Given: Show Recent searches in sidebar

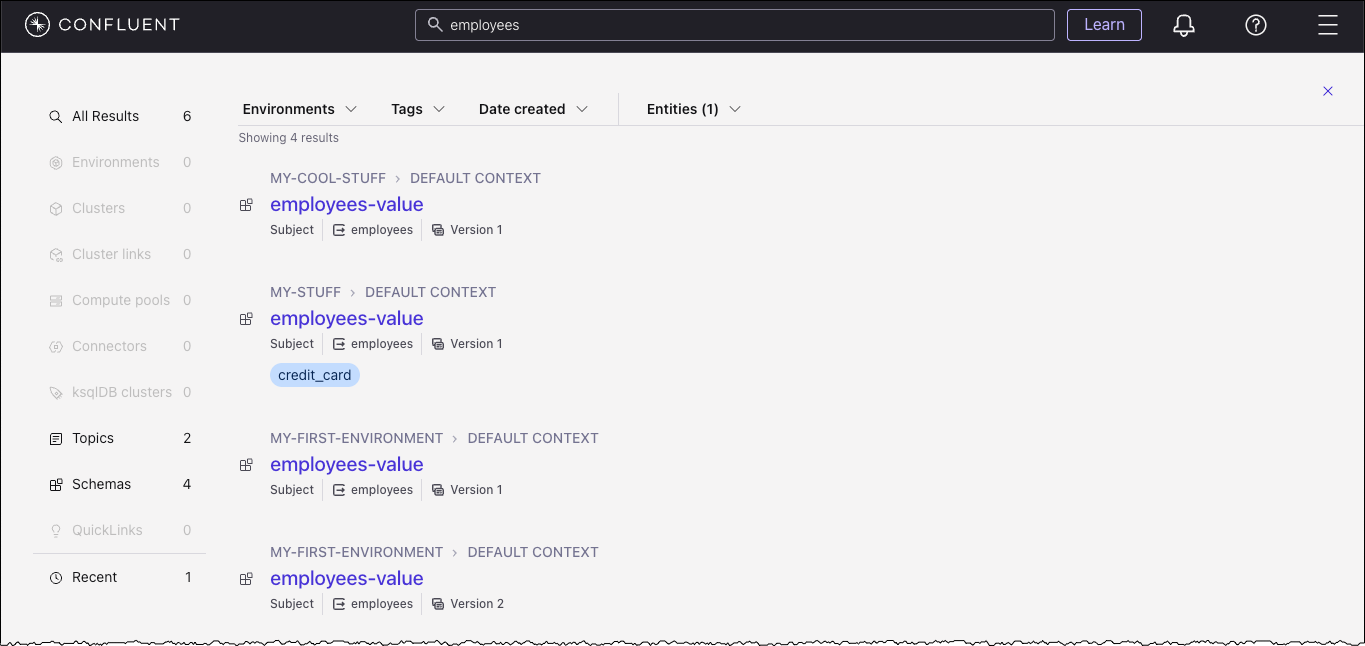Looking at the screenshot, I should (x=94, y=577).
